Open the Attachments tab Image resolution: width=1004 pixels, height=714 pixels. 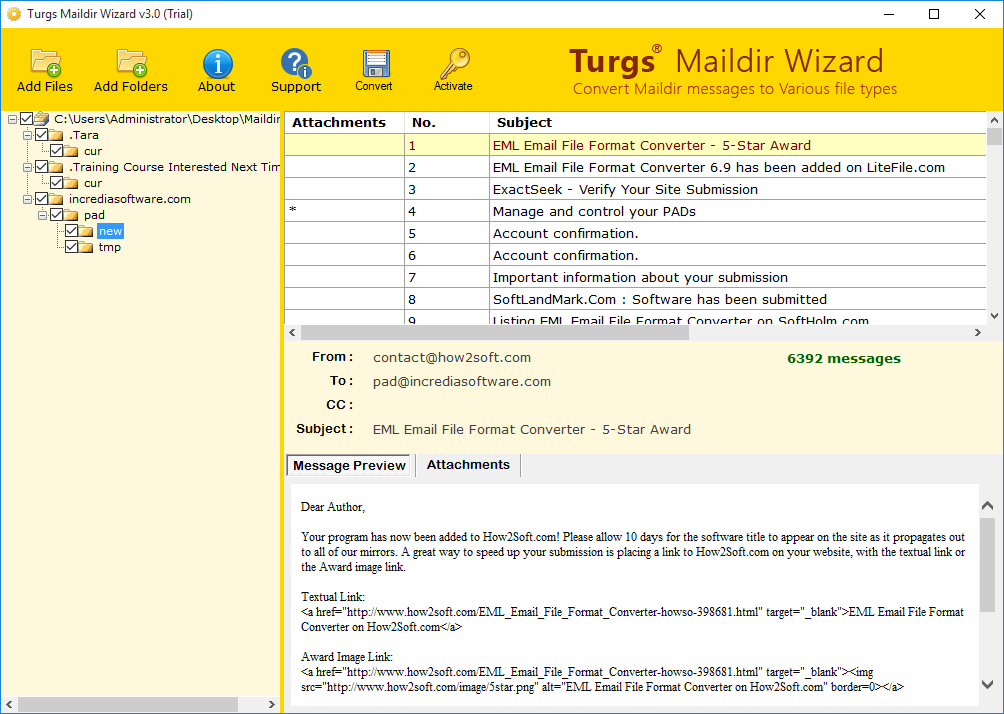pyautogui.click(x=468, y=465)
